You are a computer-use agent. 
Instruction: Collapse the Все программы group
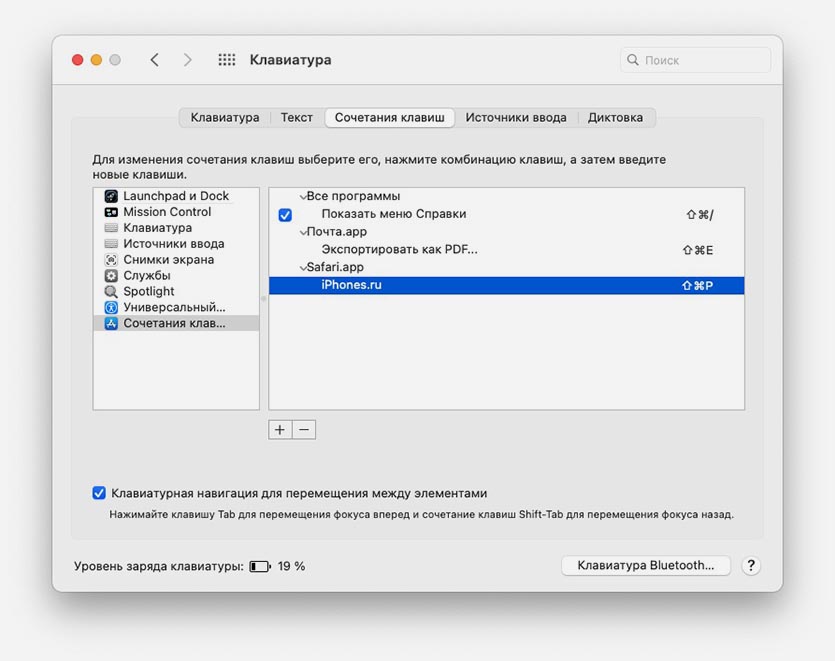[x=303, y=197]
